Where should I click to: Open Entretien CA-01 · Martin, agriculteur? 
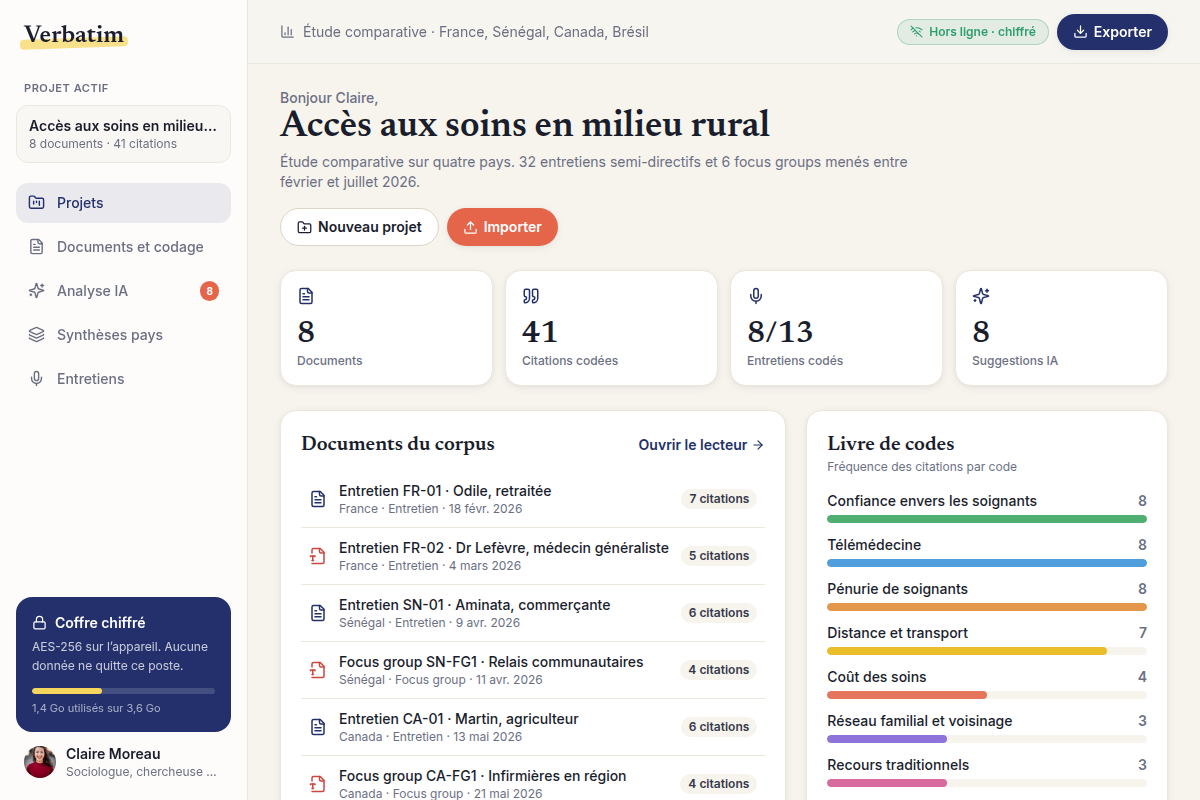click(x=533, y=727)
